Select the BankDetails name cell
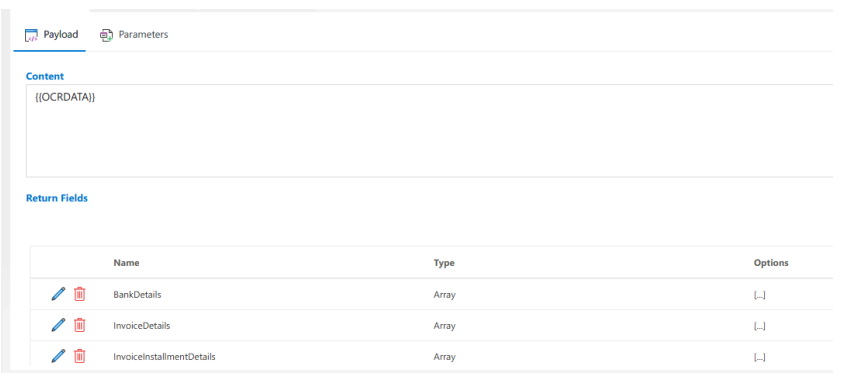Screen dimensions: 844x377 137,295
